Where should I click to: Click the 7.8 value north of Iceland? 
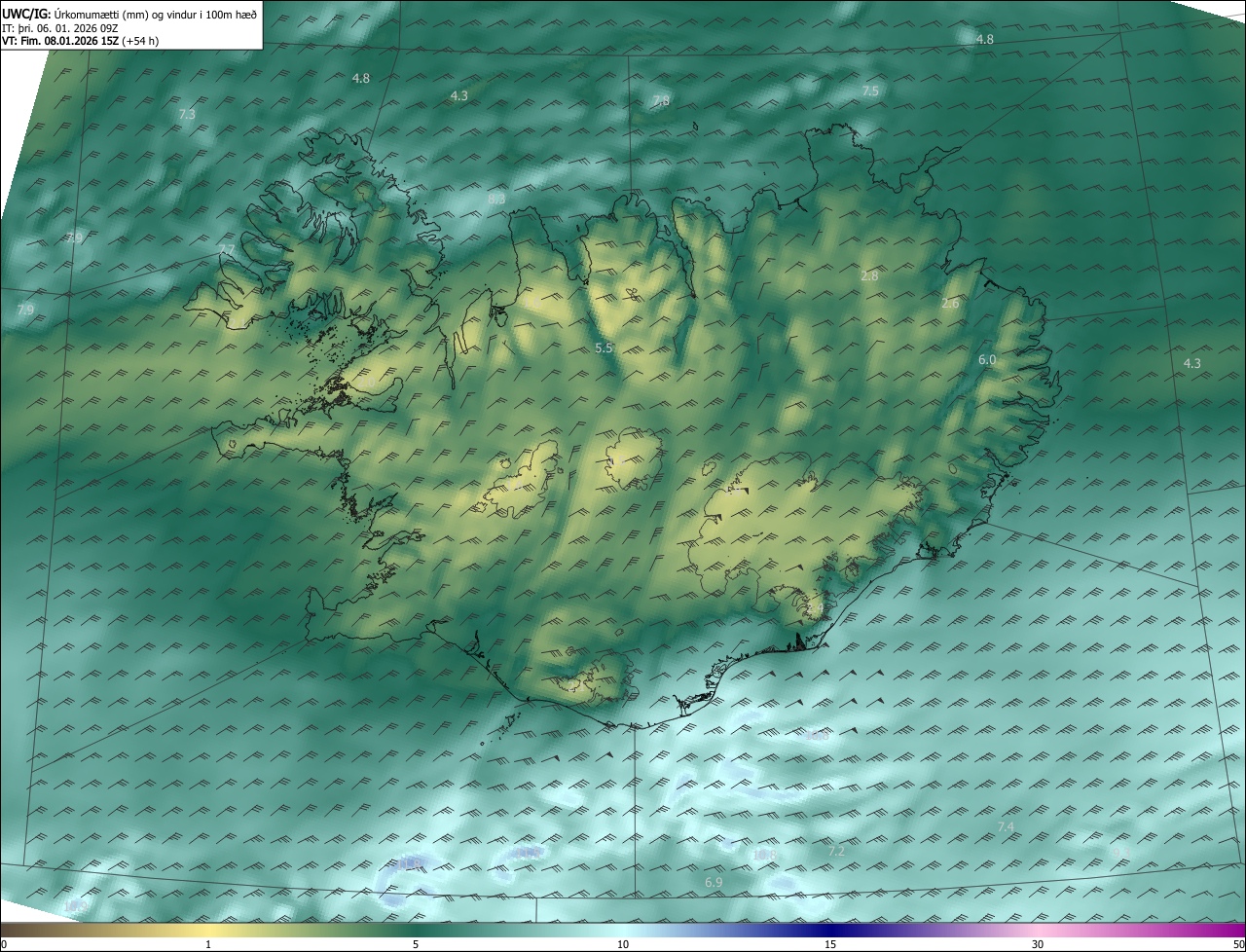click(661, 101)
